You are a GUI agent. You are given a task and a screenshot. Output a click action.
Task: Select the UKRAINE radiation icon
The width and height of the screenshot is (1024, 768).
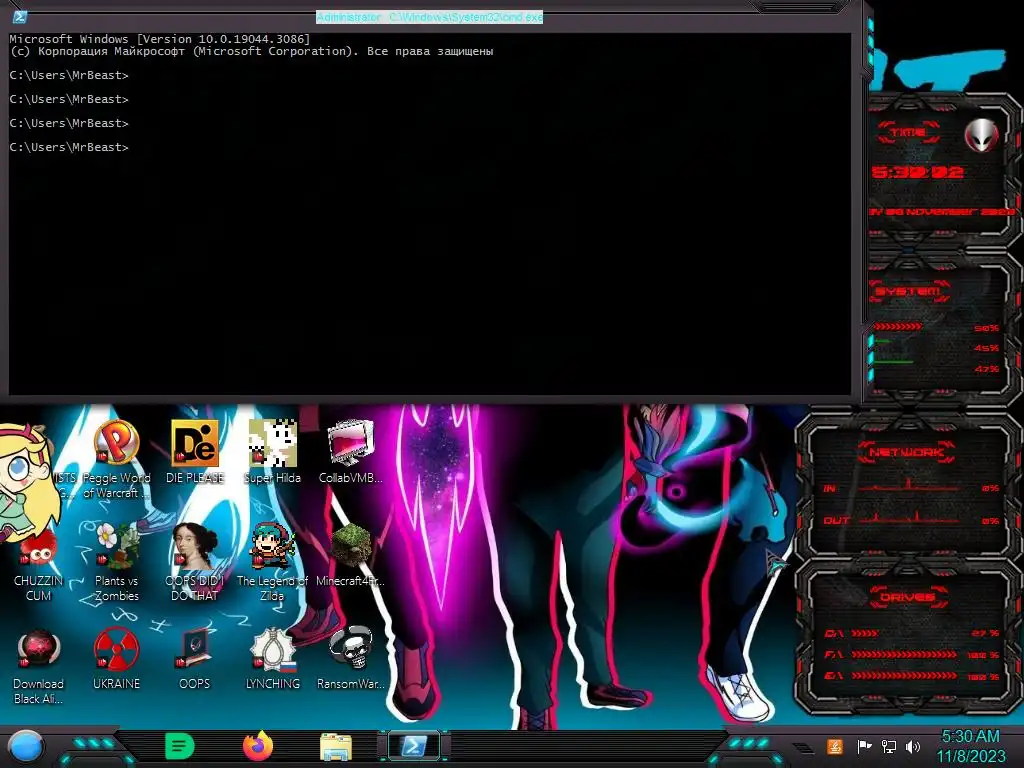tap(116, 658)
